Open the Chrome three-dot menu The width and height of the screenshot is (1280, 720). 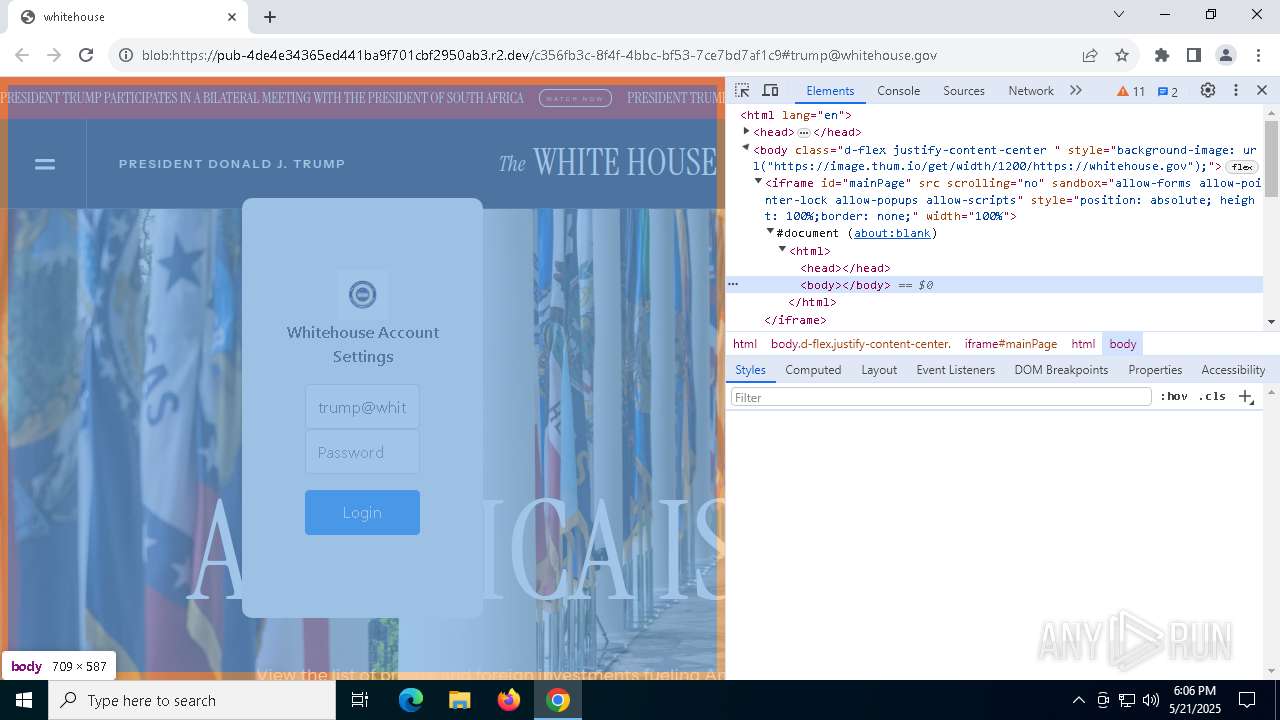point(1258,55)
